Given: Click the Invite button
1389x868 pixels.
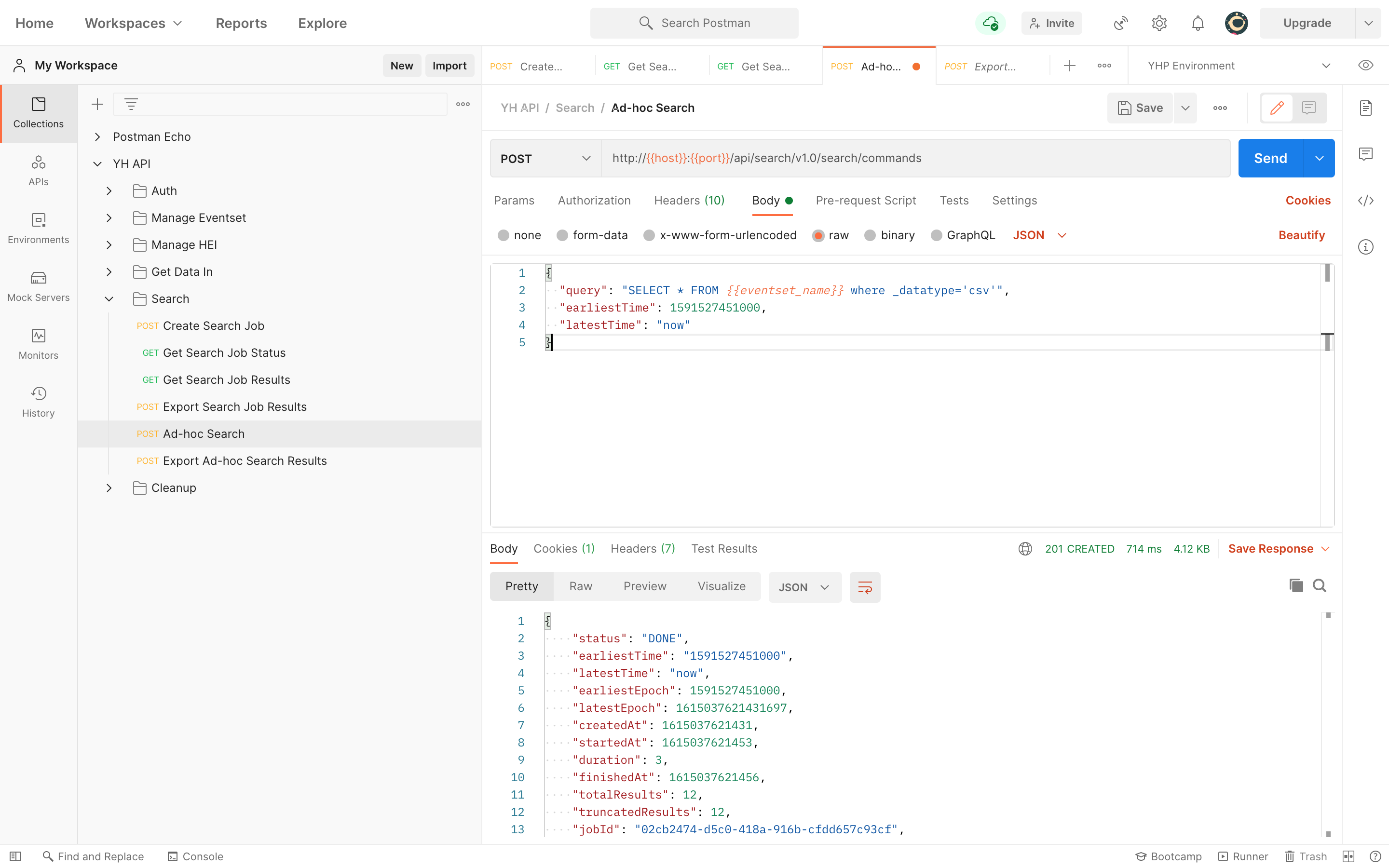Looking at the screenshot, I should (1051, 23).
